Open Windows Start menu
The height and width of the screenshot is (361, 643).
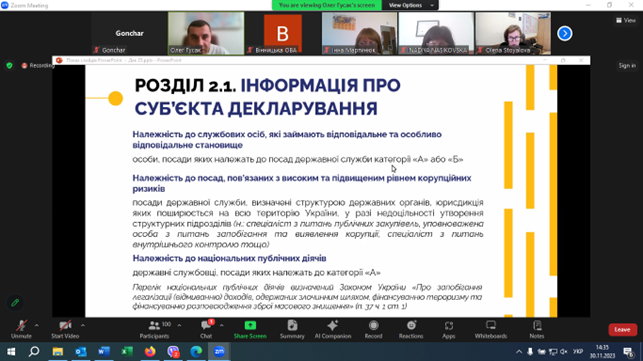tap(11, 352)
